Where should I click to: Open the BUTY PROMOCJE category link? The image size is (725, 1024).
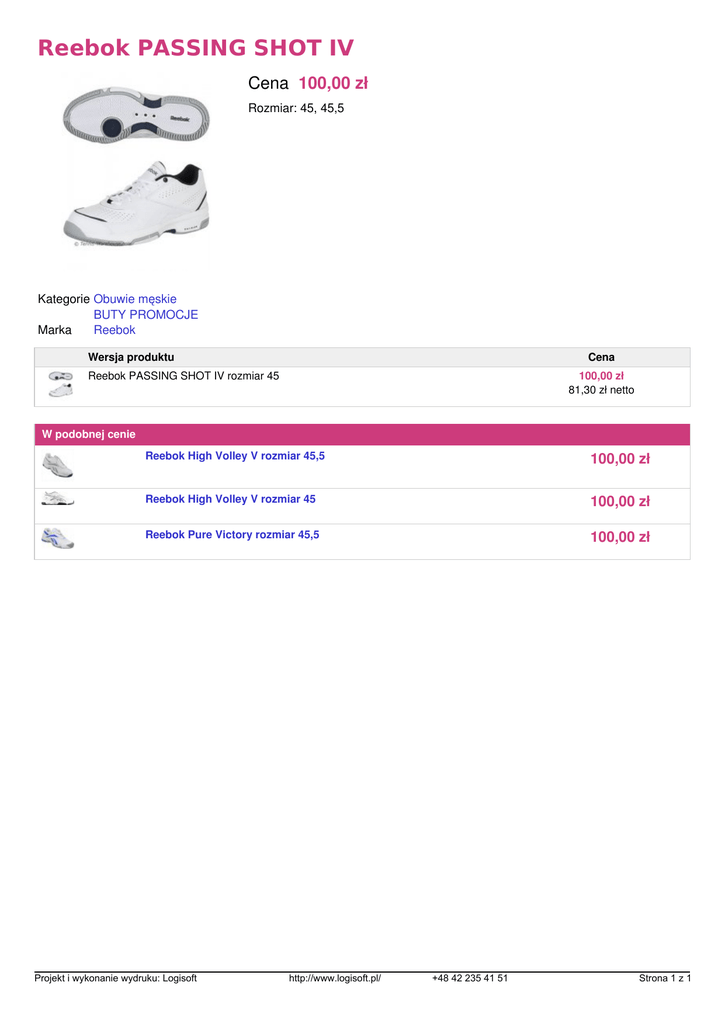tap(146, 314)
